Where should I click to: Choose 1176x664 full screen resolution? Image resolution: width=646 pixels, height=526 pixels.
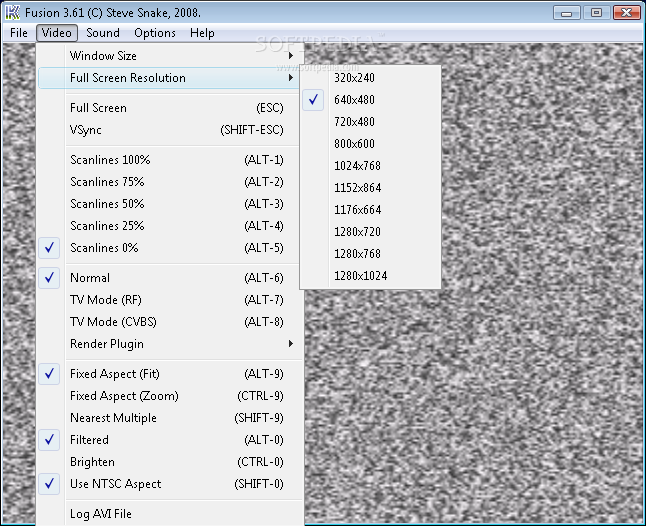pyautogui.click(x=371, y=210)
